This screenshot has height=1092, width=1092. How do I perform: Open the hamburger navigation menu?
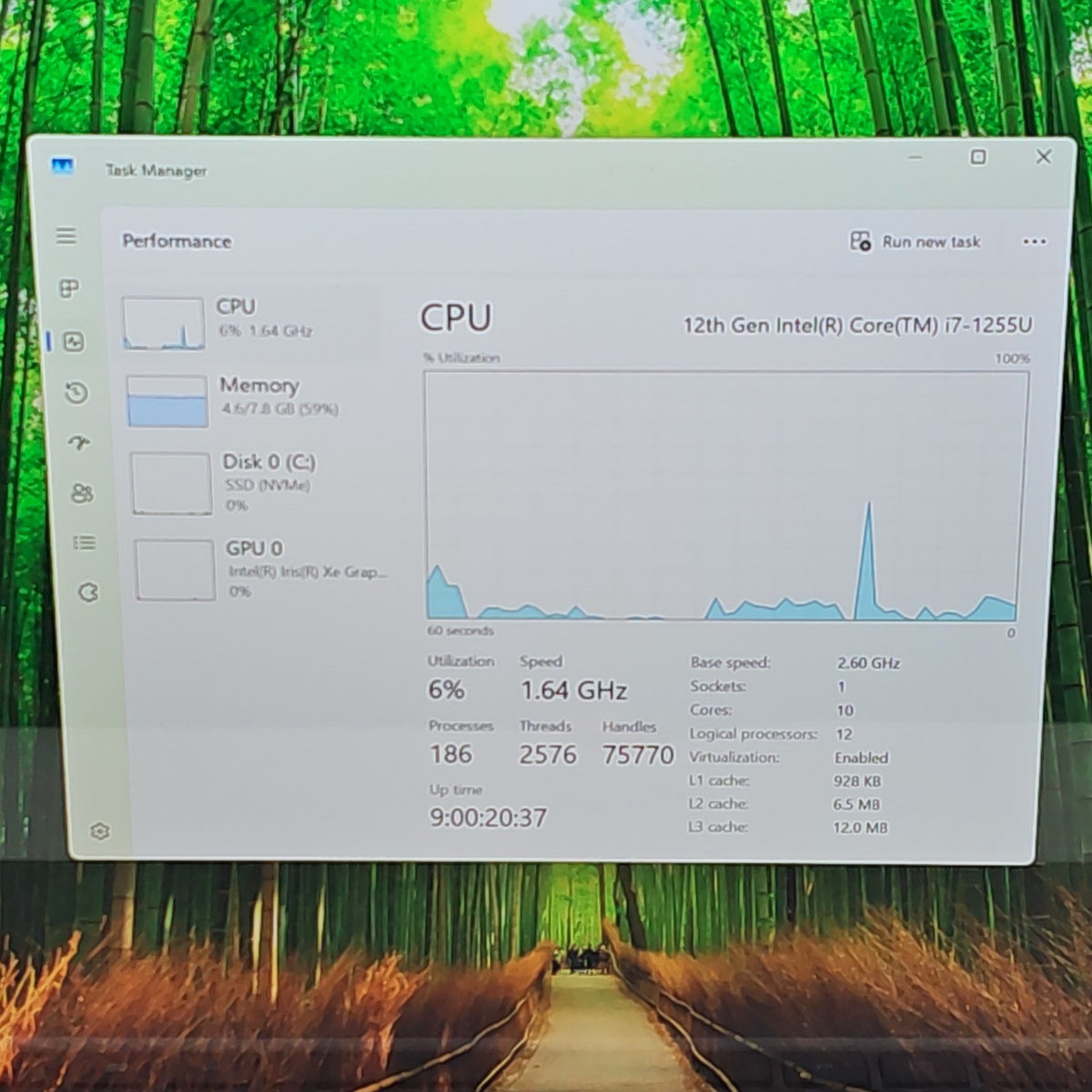click(x=66, y=237)
